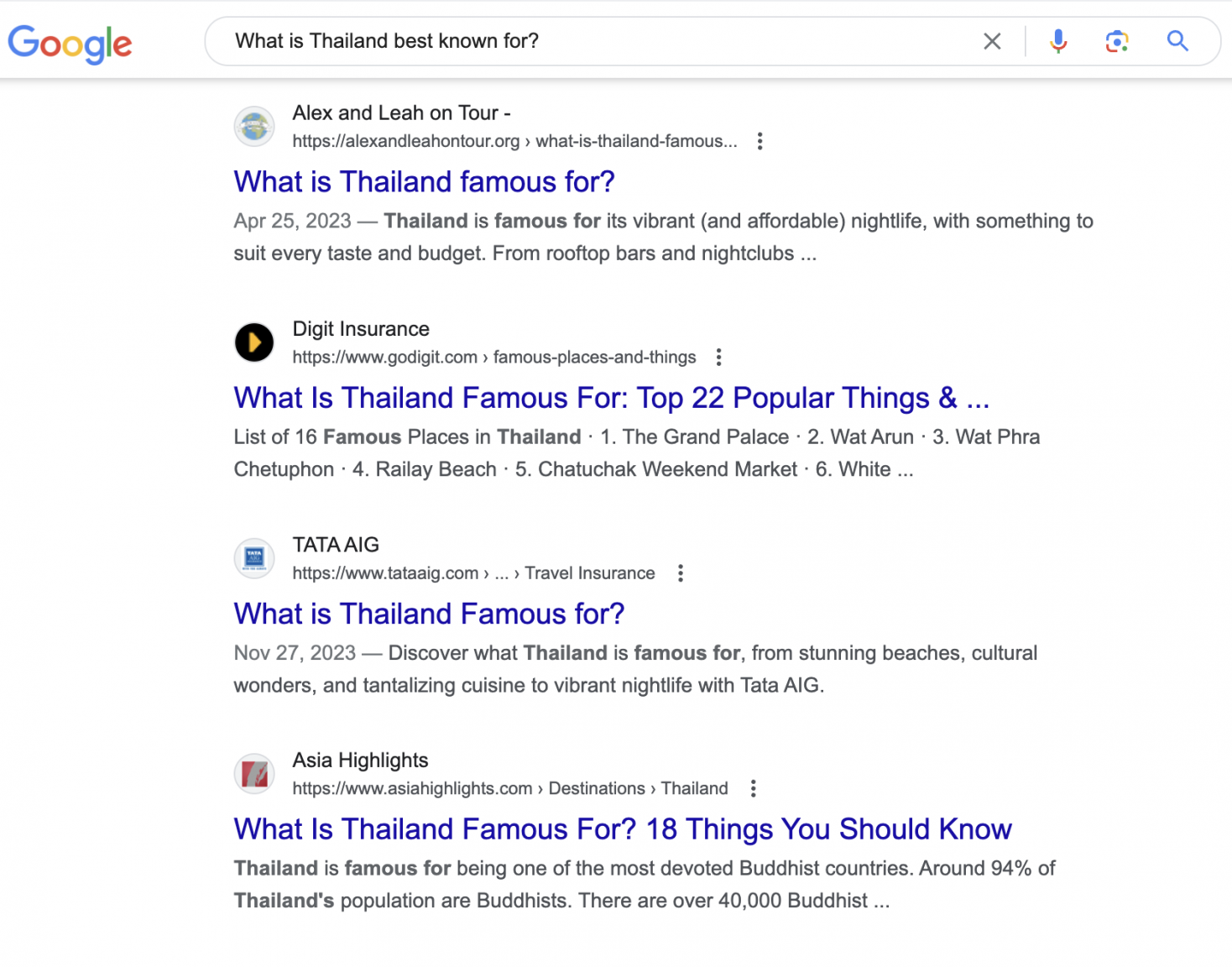Click the Asia Highlights favicon
This screenshot has height=967, width=1232.
coord(253,774)
